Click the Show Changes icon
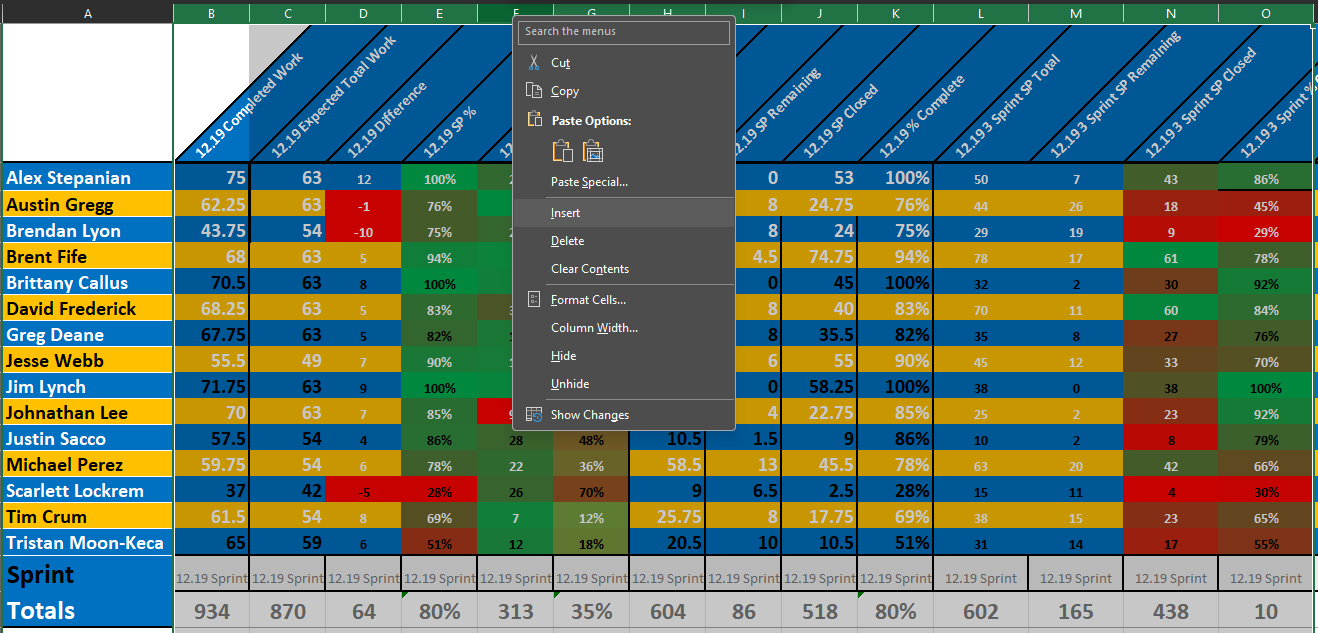Image resolution: width=1318 pixels, height=633 pixels. click(534, 415)
